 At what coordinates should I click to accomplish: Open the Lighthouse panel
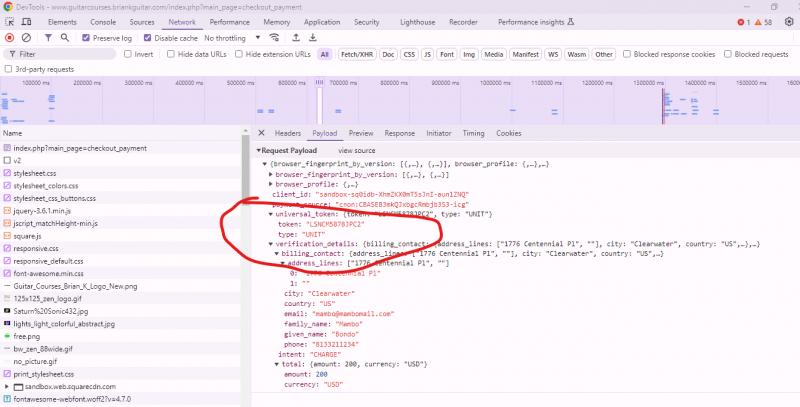[x=417, y=22]
